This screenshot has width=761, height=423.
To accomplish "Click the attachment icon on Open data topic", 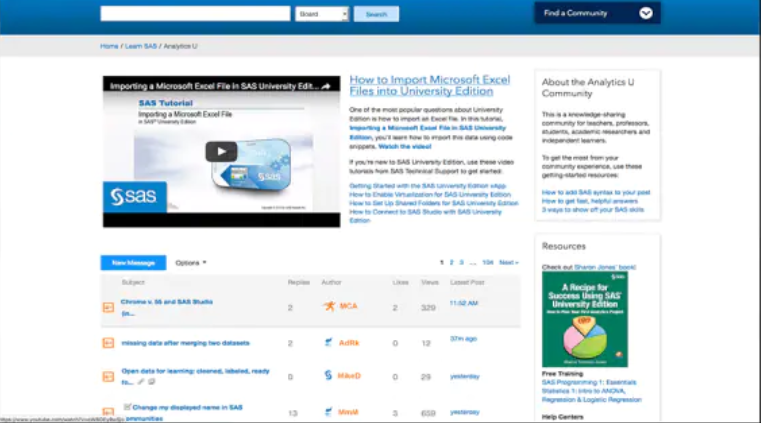I will (x=141, y=382).
